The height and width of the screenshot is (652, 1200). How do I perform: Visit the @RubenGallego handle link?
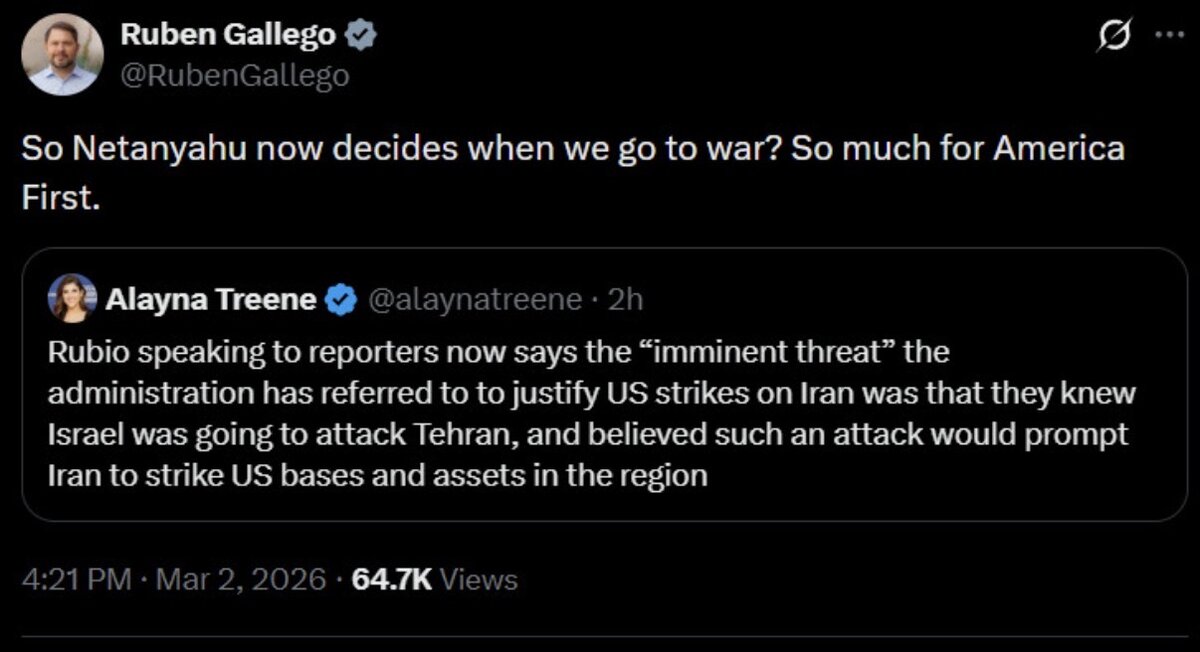[x=234, y=75]
